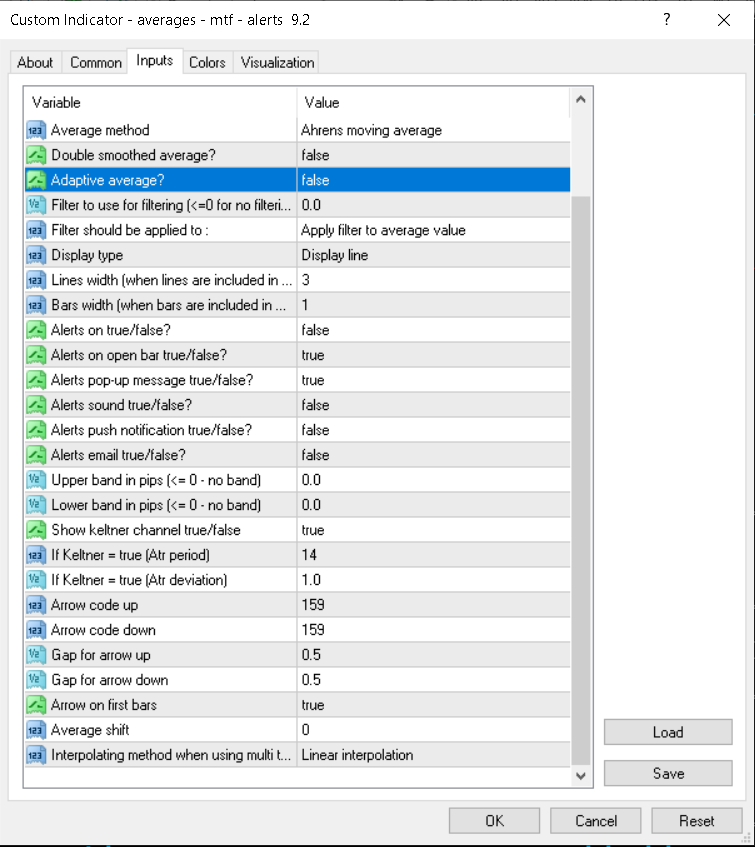The image size is (755, 847).
Task: Toggle the Alerts on true/false value
Action: click(433, 330)
